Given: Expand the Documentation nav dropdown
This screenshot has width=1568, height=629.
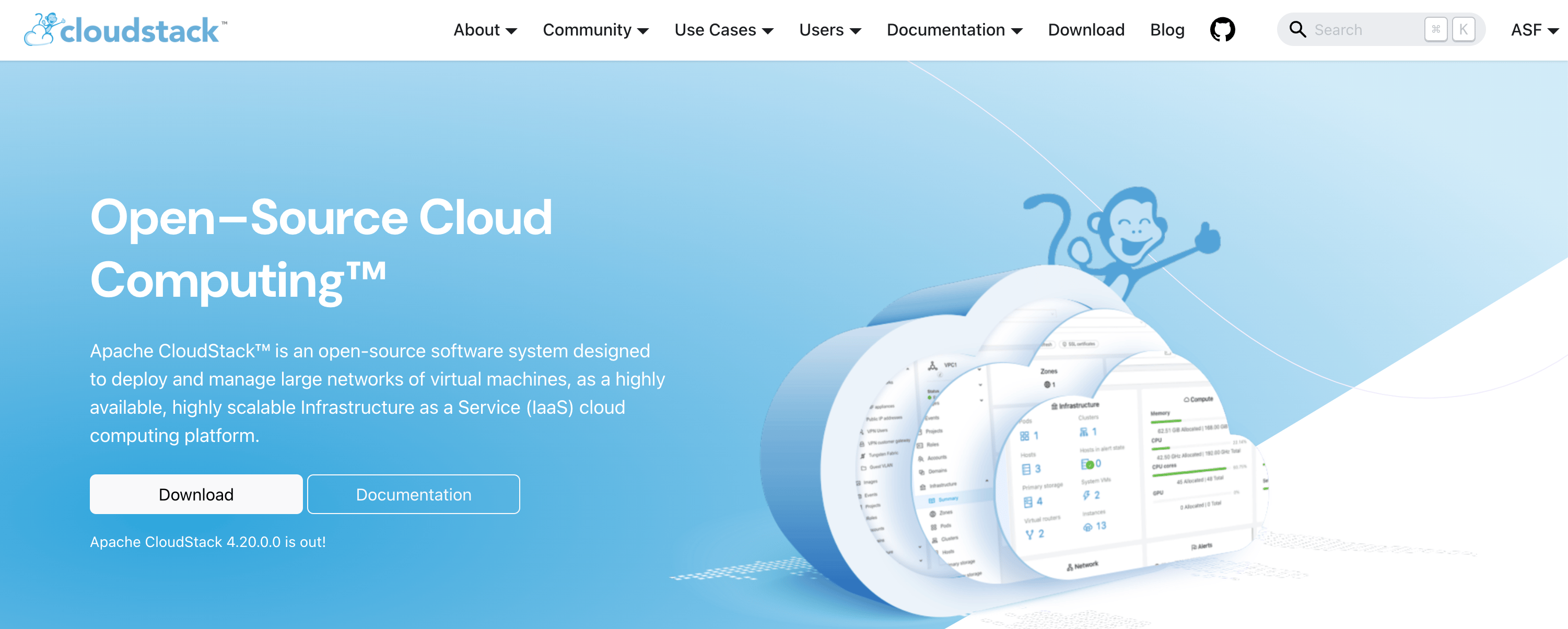Looking at the screenshot, I should tap(954, 30).
